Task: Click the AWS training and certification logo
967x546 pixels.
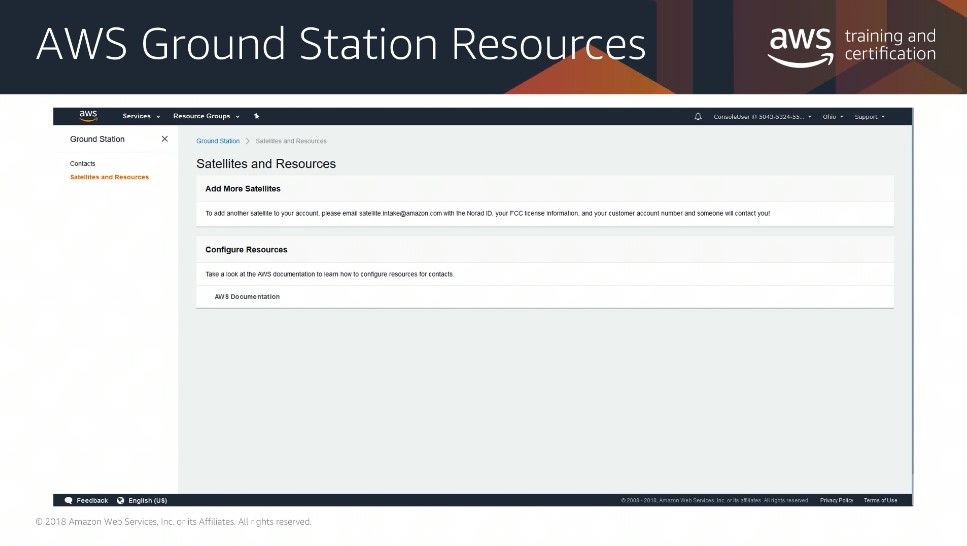Action: [852, 46]
